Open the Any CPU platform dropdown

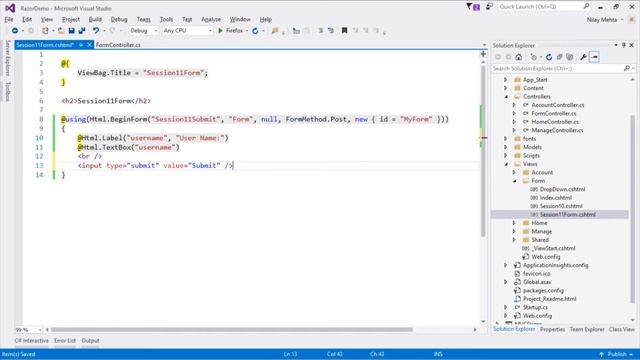pos(188,31)
